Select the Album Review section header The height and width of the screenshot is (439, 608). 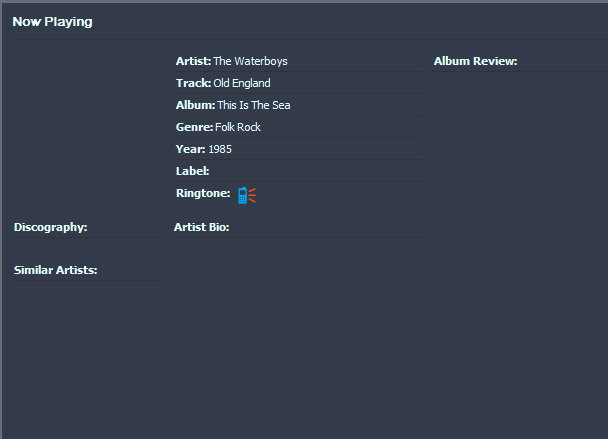(475, 61)
